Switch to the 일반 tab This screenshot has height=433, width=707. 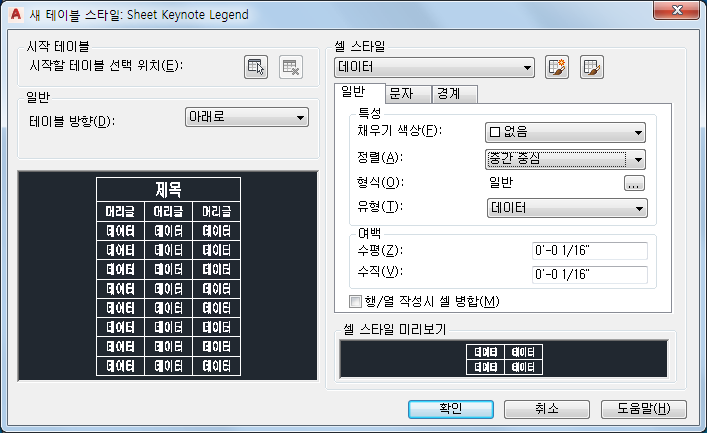(x=359, y=92)
